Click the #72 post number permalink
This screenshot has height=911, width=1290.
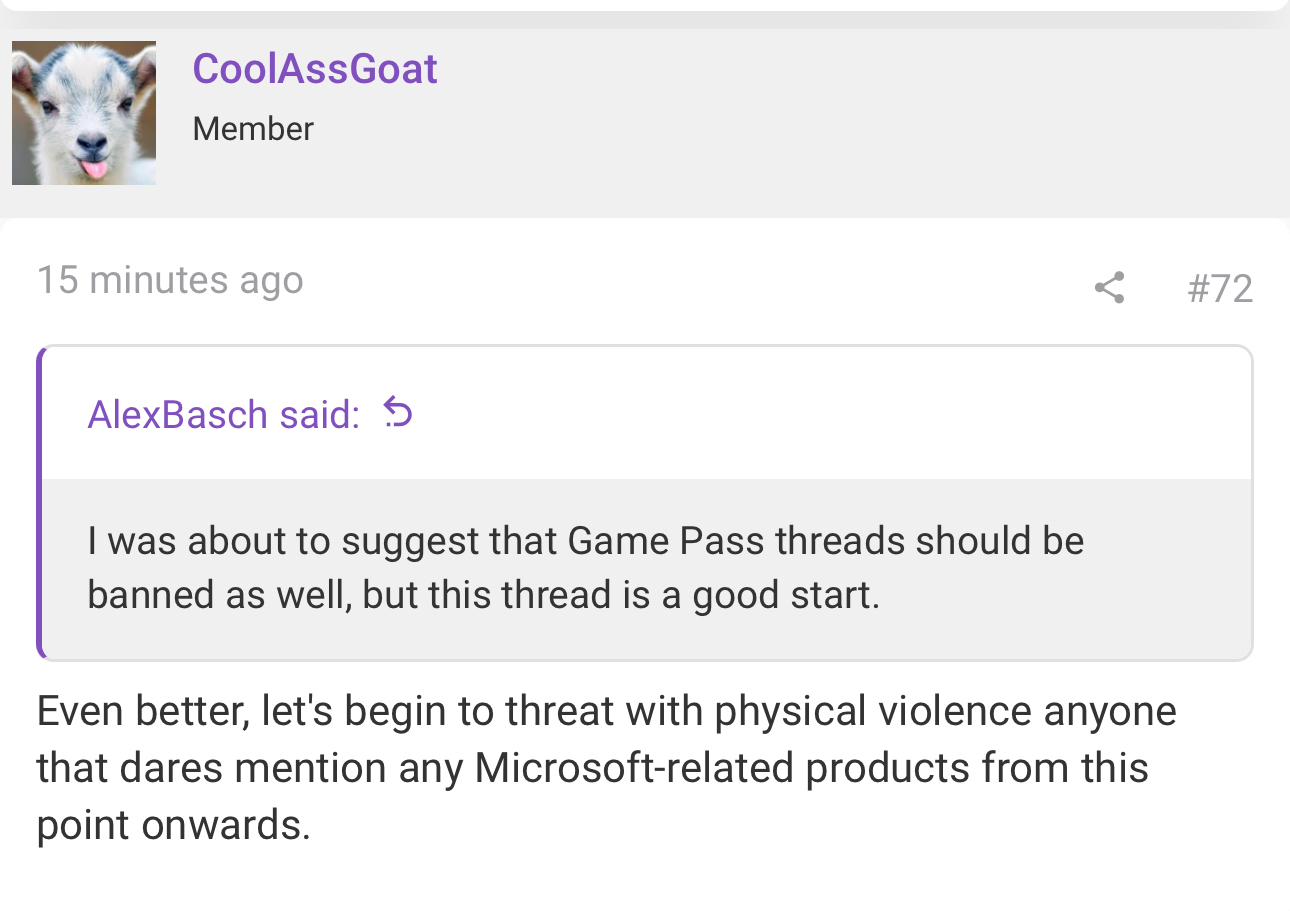coord(1219,289)
